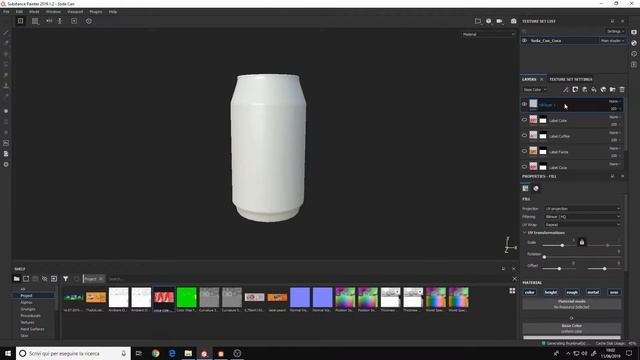Add a new fill layer icon
Image resolution: width=640 pixels, height=360 pixels.
point(594,89)
